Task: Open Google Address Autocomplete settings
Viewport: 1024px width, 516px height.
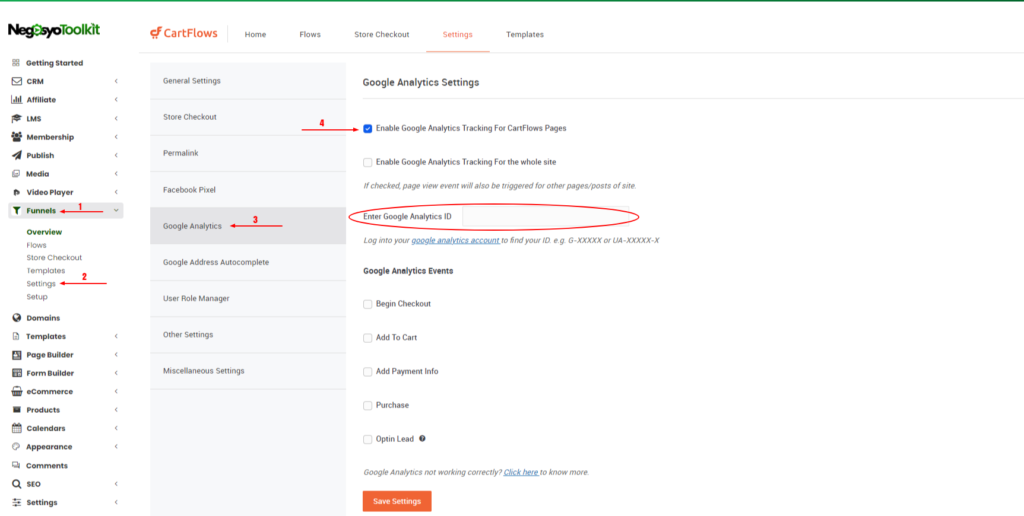Action: click(248, 262)
